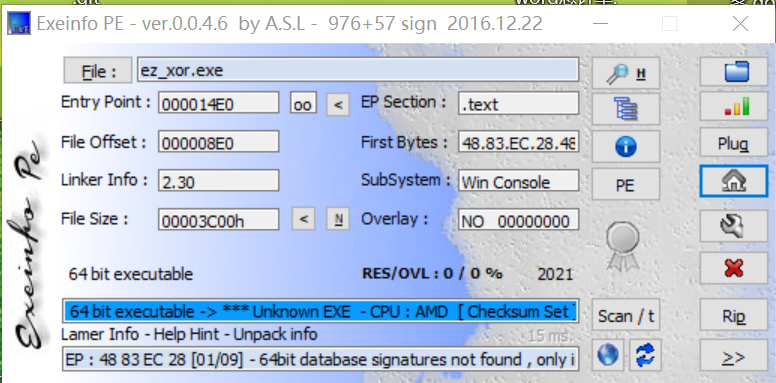Viewport: 776px width, 383px height.
Task: Click the 2021 year text
Action: coord(555,274)
